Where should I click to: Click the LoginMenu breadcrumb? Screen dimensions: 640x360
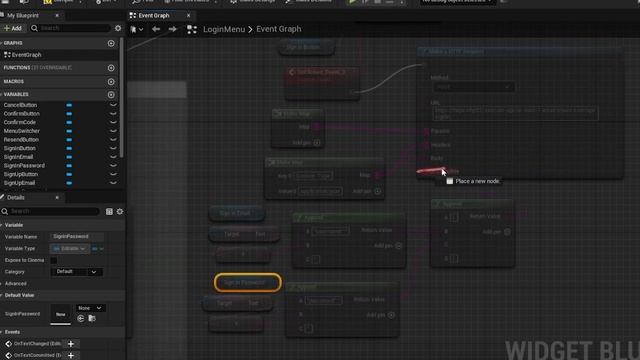[224, 29]
